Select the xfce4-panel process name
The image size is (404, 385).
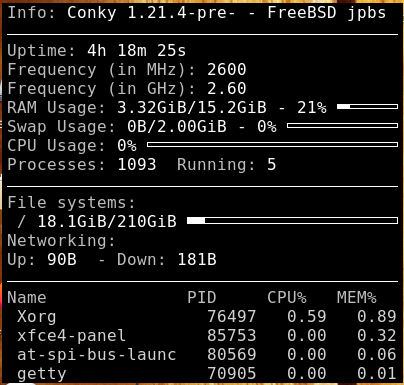71,336
